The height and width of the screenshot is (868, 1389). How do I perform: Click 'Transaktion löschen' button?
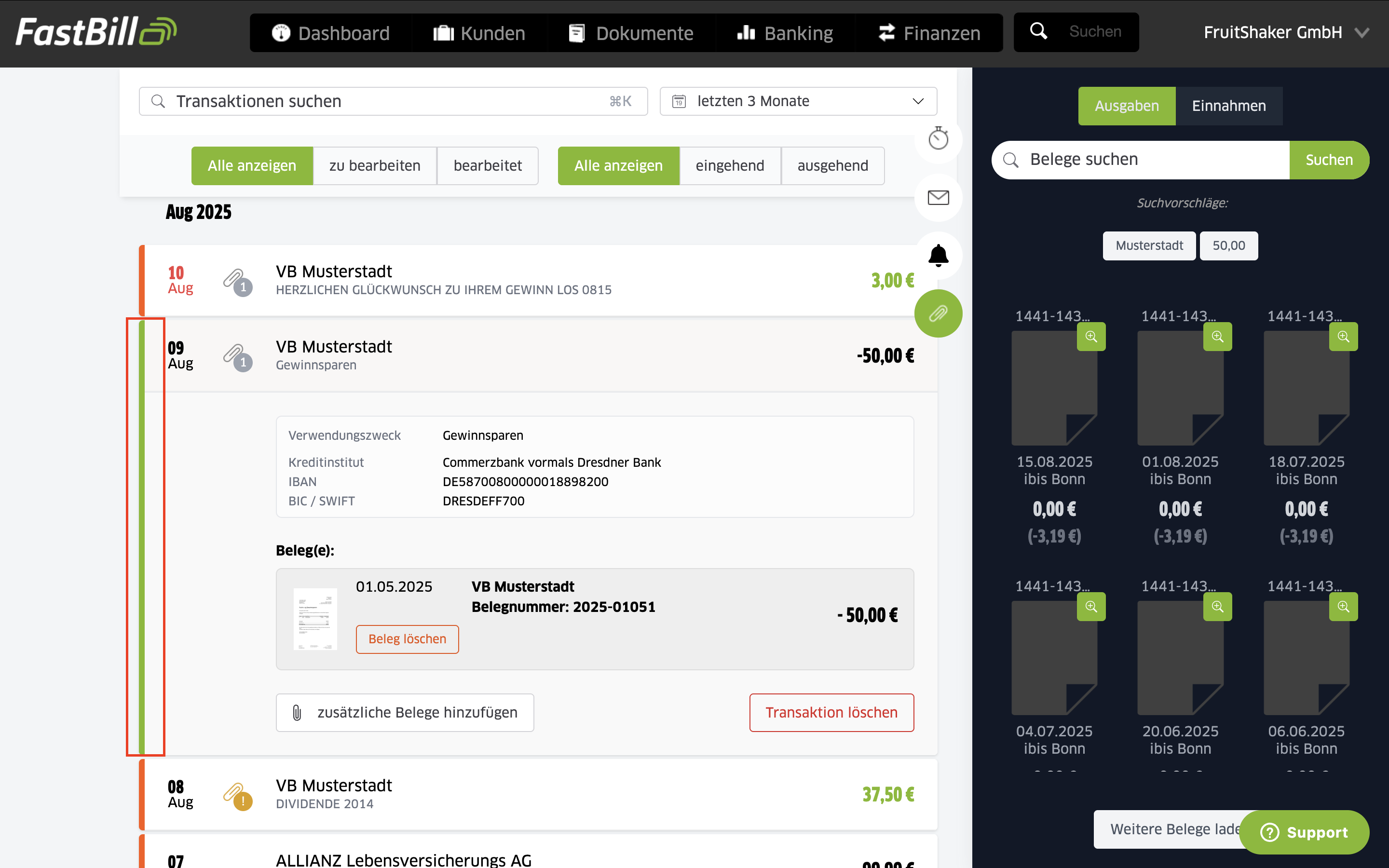click(831, 712)
